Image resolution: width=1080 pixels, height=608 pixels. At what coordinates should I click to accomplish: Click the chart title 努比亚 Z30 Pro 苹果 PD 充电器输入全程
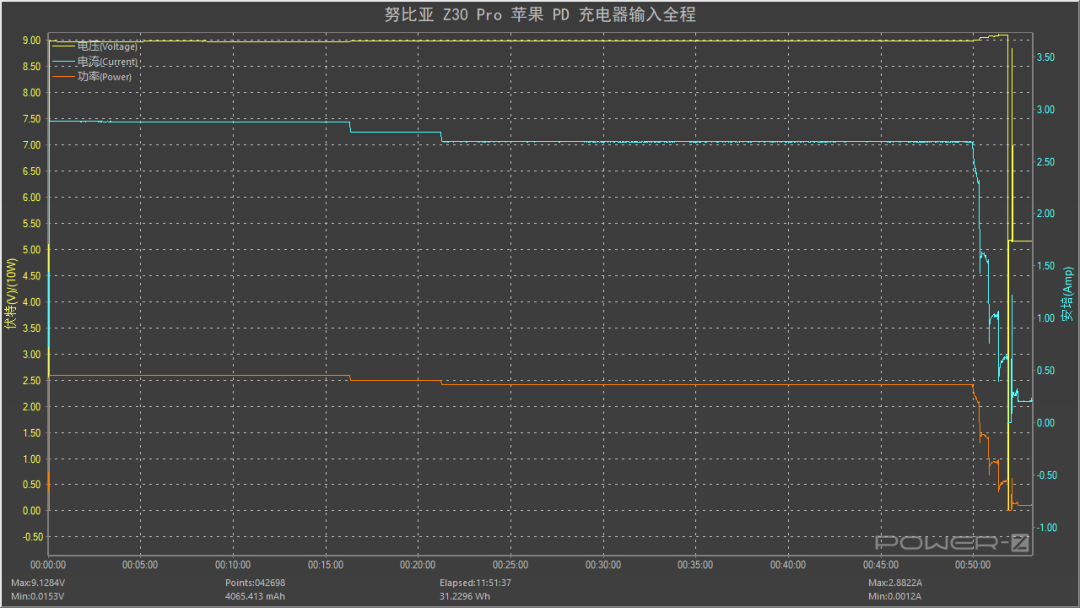540,14
